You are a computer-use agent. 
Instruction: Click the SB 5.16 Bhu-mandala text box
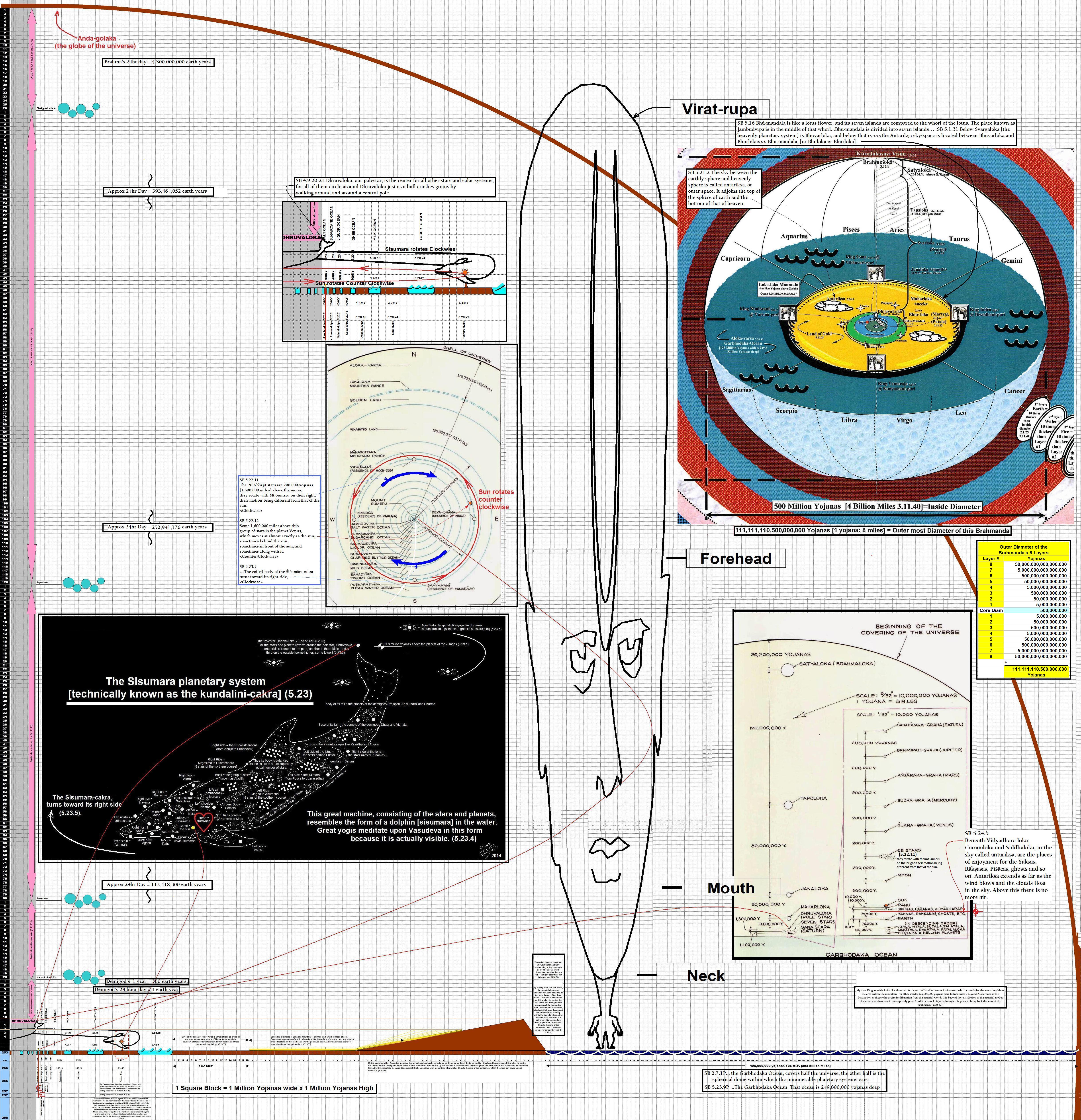coord(876,133)
